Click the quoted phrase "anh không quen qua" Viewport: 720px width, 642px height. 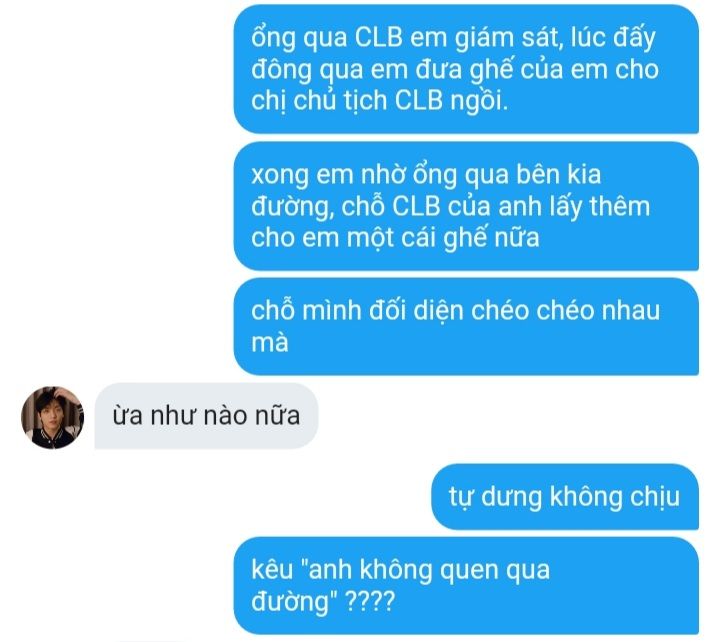(427, 570)
